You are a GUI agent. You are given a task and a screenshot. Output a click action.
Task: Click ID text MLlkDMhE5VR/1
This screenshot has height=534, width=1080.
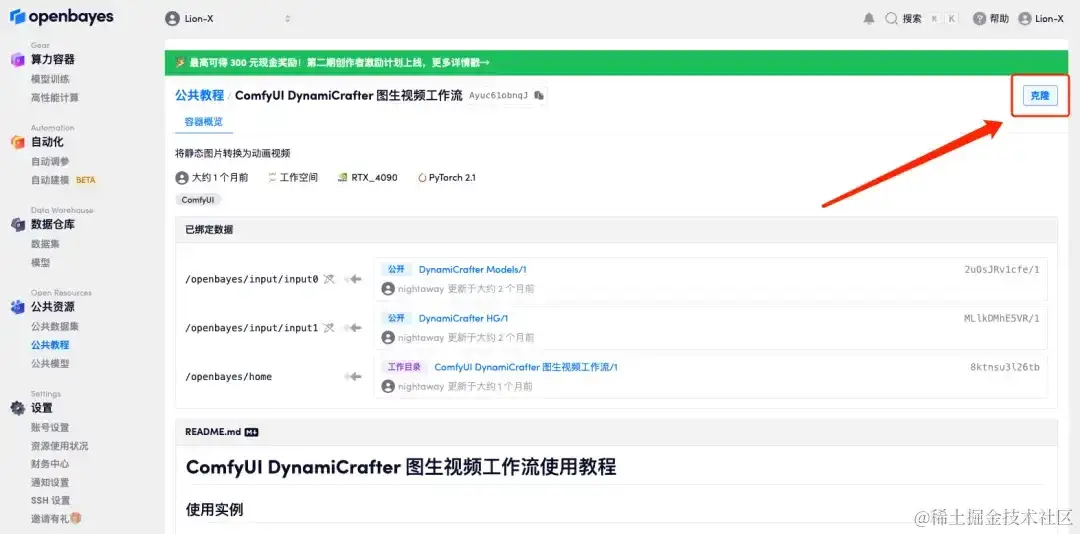coord(1001,318)
